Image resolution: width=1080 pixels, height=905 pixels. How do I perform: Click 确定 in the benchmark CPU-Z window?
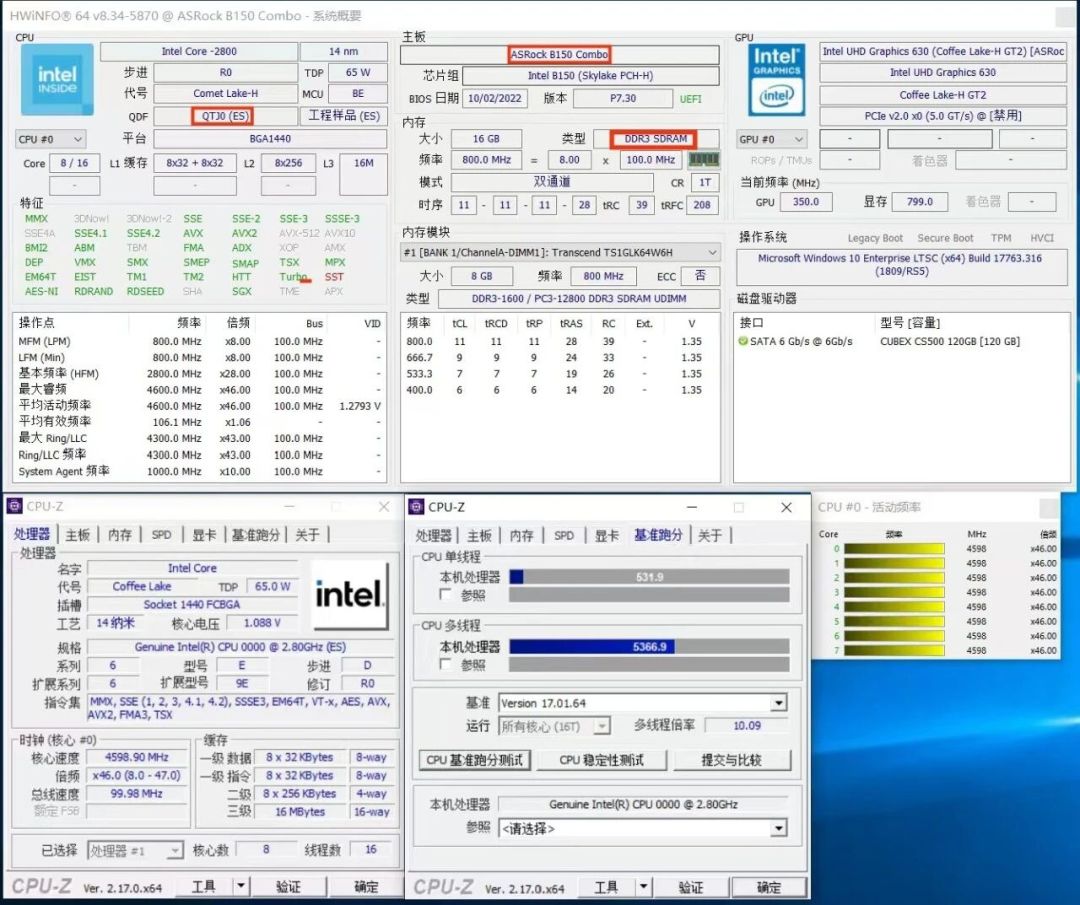[768, 887]
